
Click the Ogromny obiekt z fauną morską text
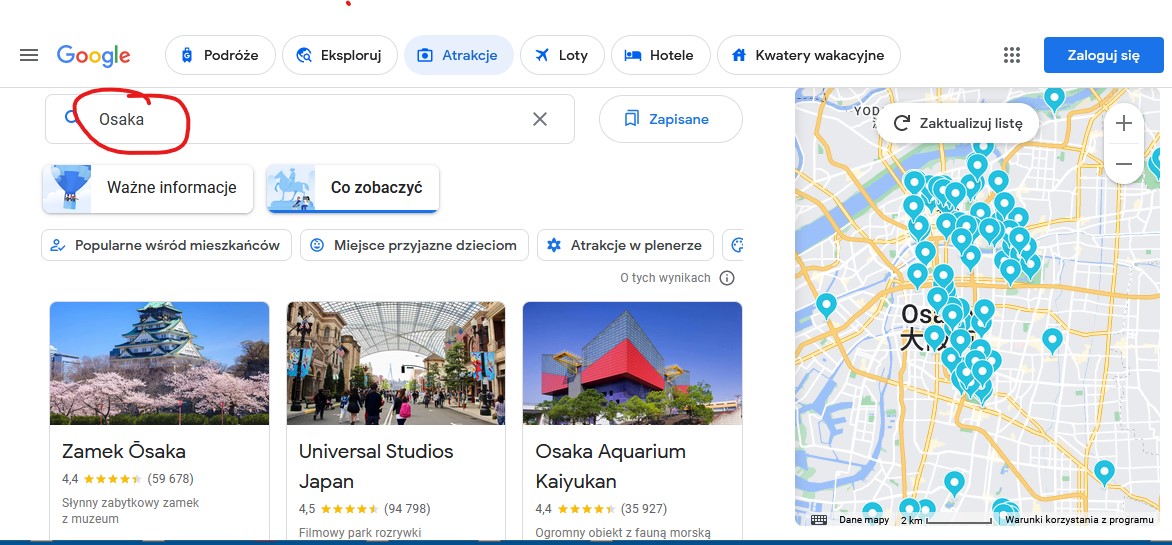click(x=623, y=533)
